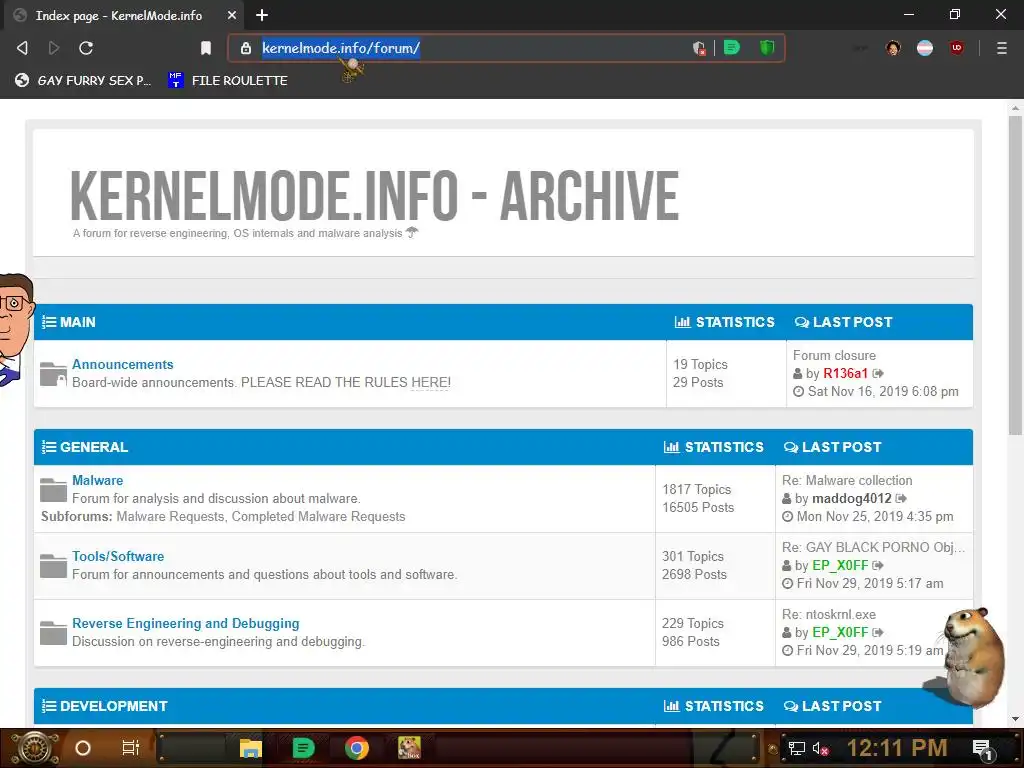Click the KERNELMODE.INFO - ARCHIVE logo heading
The width and height of the screenshot is (1024, 768).
374,195
